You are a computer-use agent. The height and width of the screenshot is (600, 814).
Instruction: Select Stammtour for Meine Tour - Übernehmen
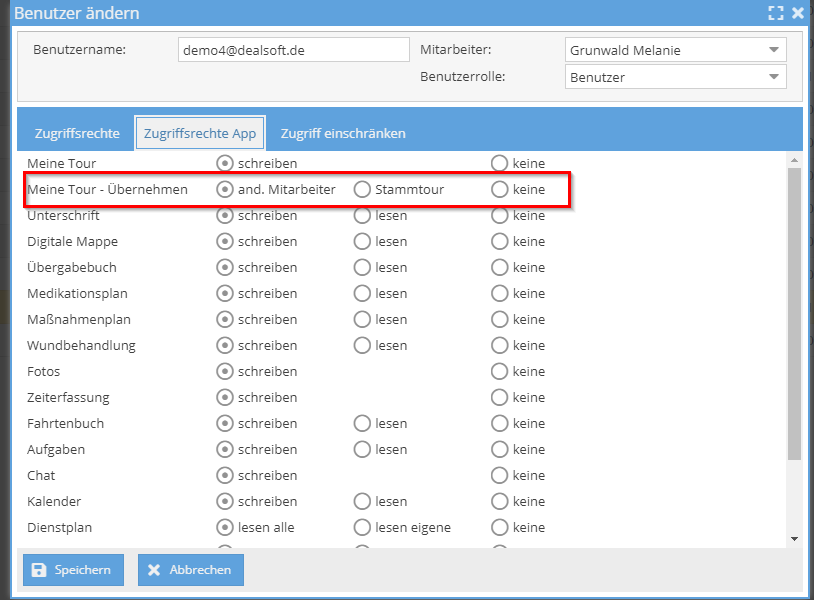pyautogui.click(x=362, y=189)
